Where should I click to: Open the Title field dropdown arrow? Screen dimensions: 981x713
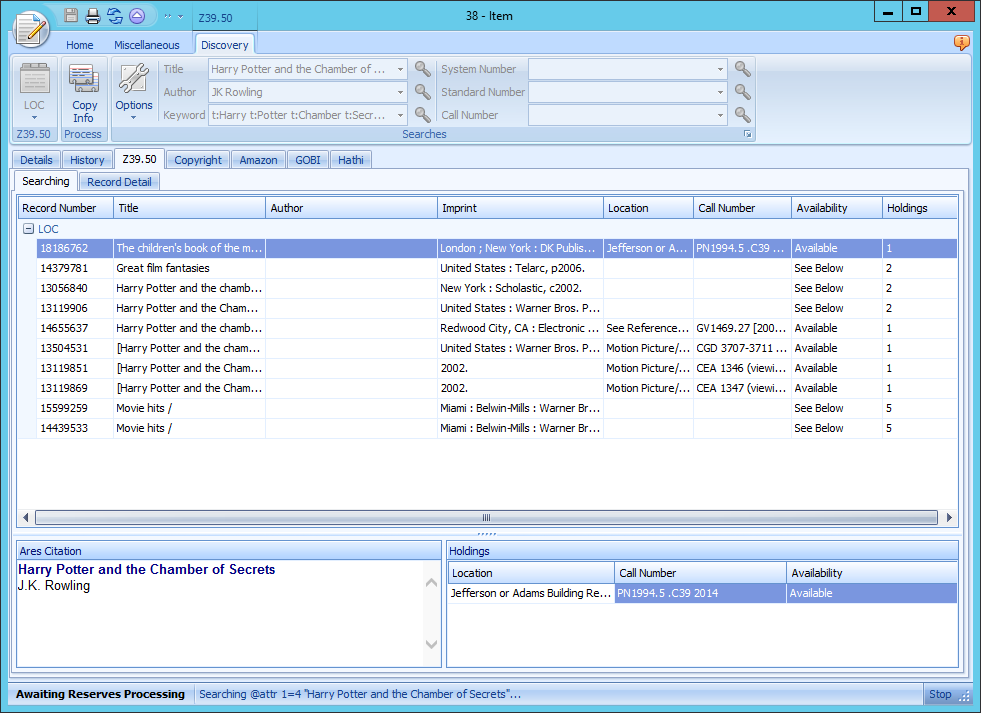398,69
